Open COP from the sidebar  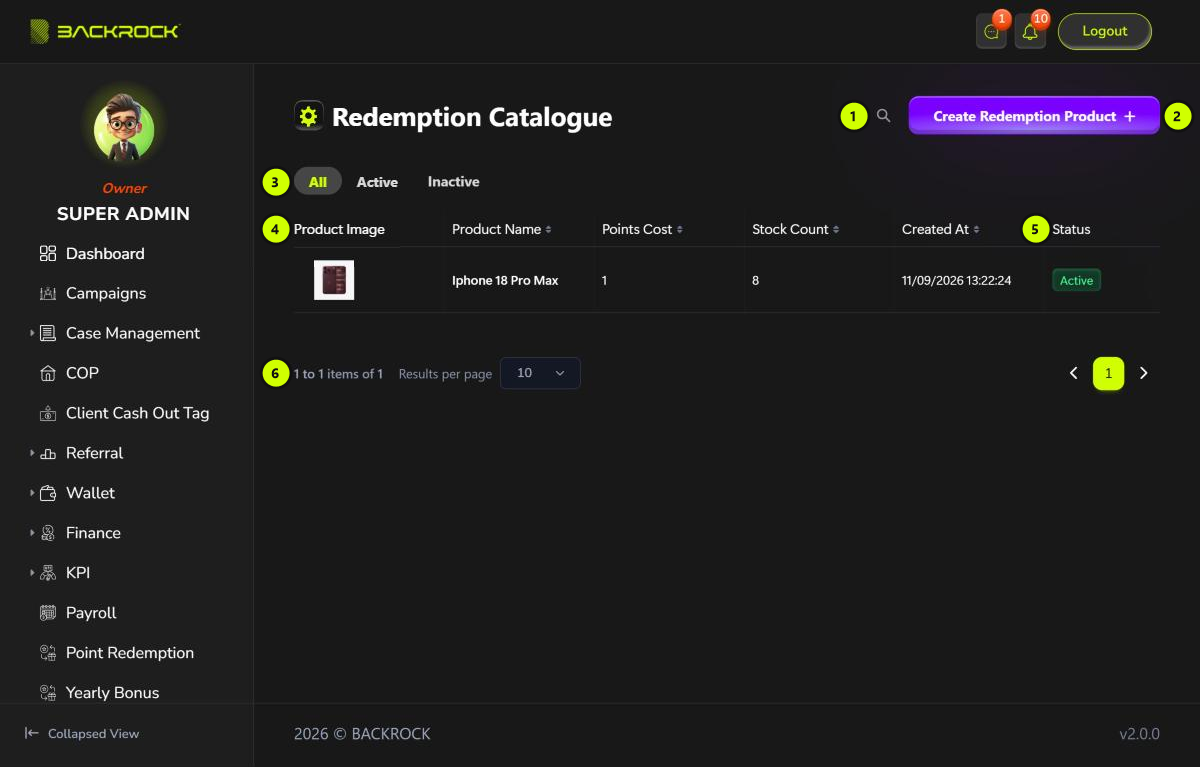pos(82,373)
